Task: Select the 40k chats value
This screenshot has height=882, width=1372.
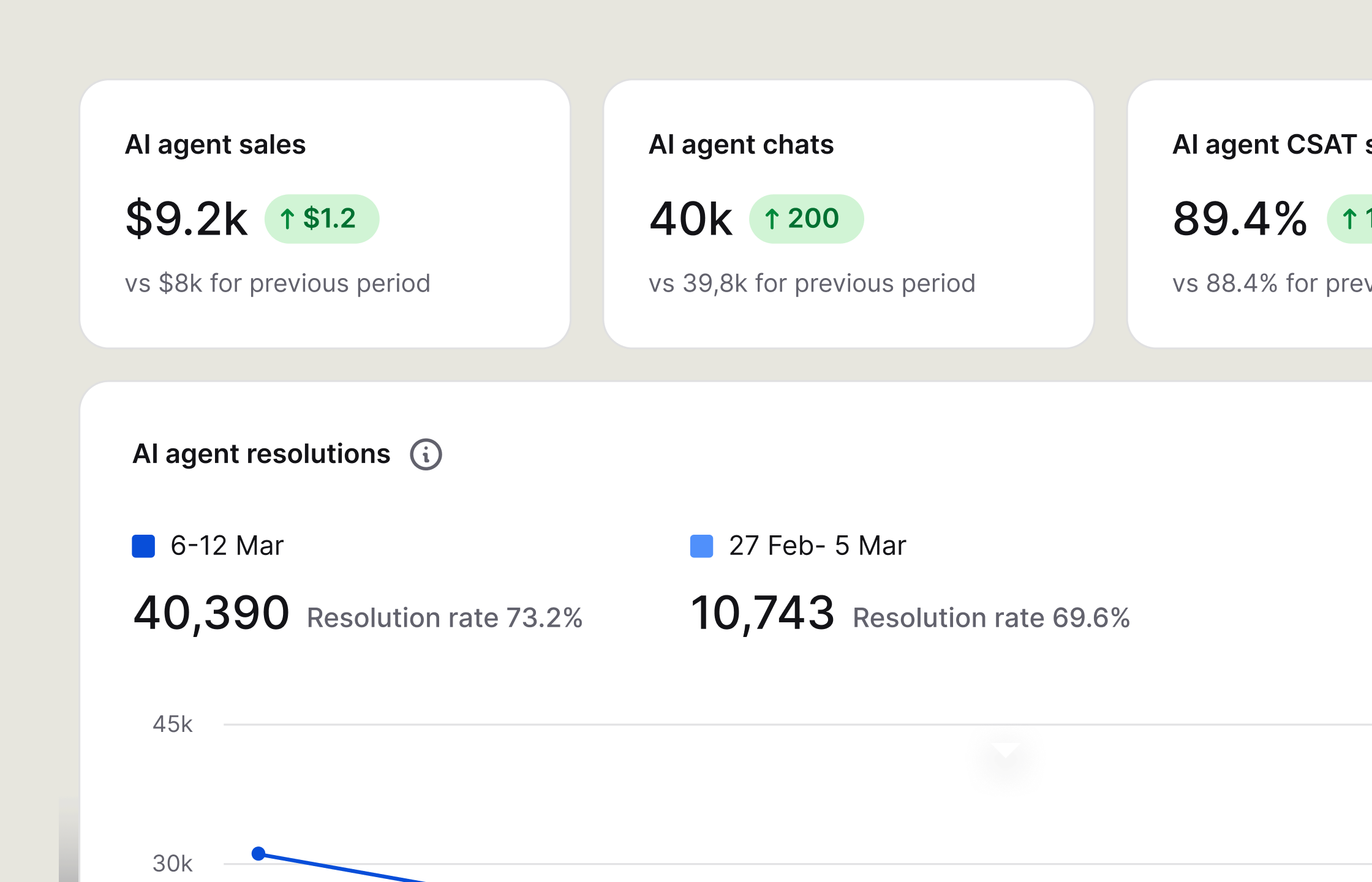Action: [691, 219]
